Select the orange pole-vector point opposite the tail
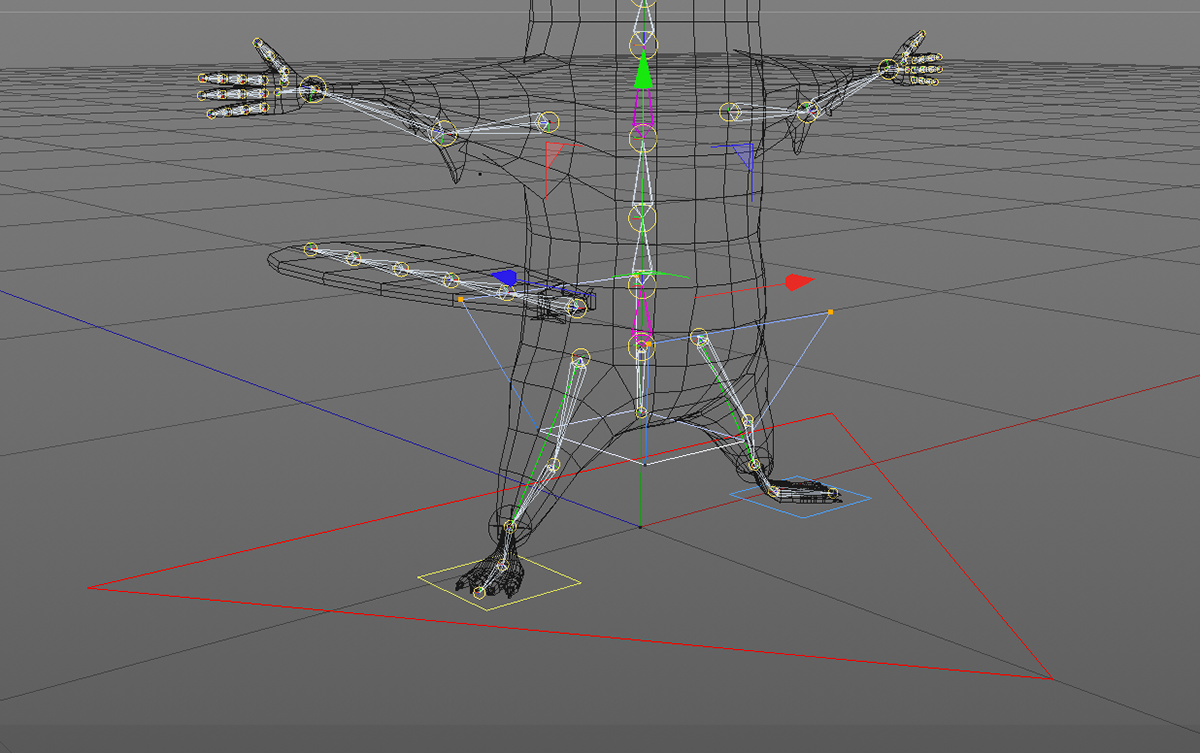Viewport: 1200px width, 753px height. pos(831,313)
